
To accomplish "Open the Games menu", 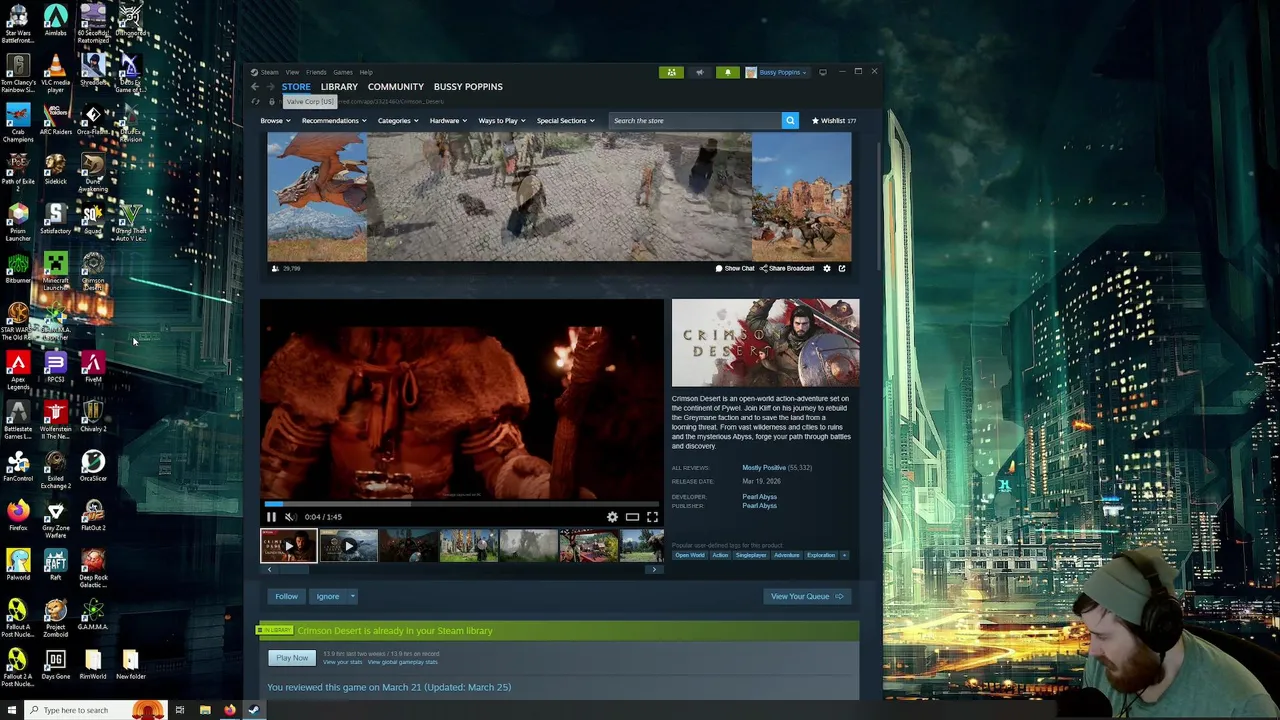I will click(343, 72).
